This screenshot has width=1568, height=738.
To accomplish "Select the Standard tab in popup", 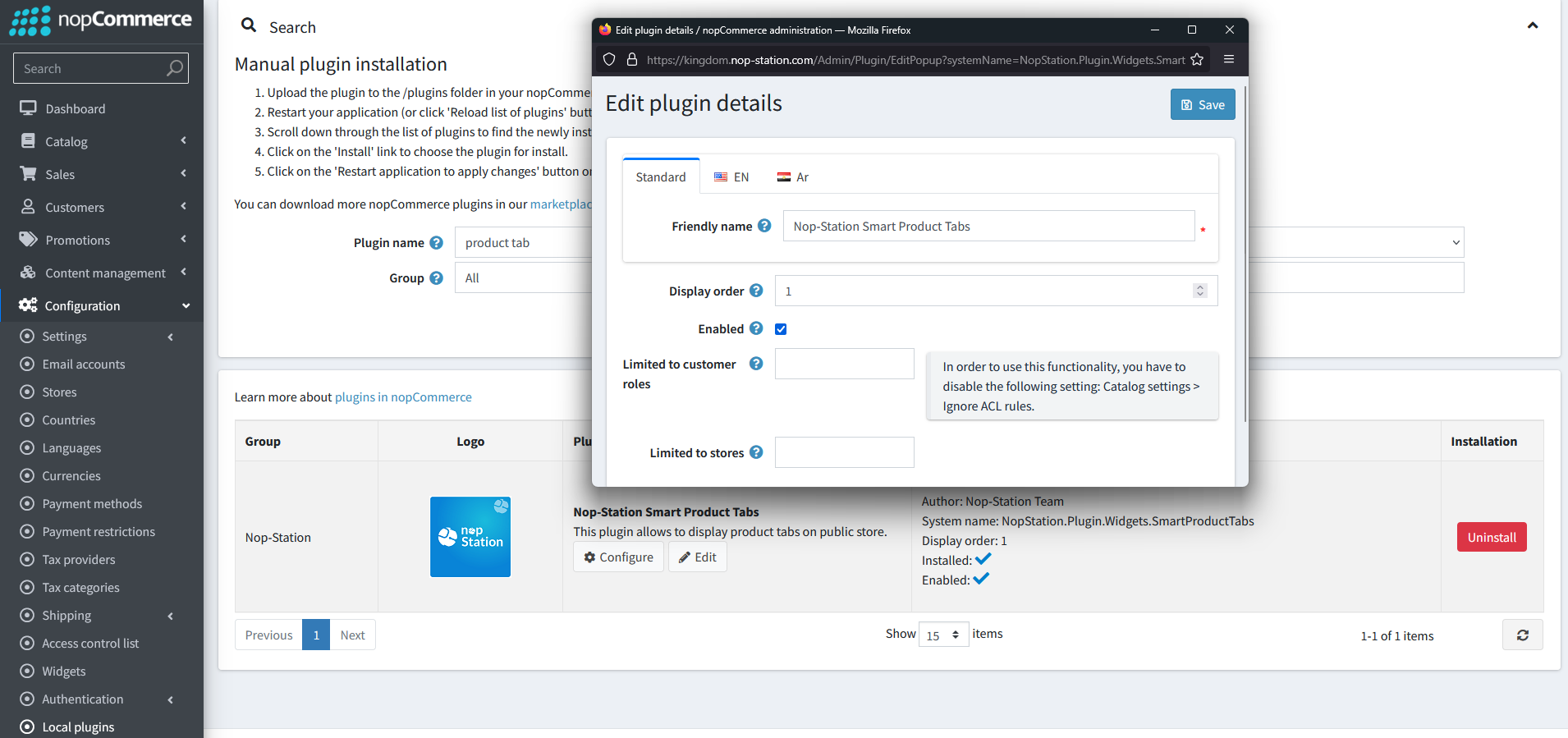I will (661, 176).
